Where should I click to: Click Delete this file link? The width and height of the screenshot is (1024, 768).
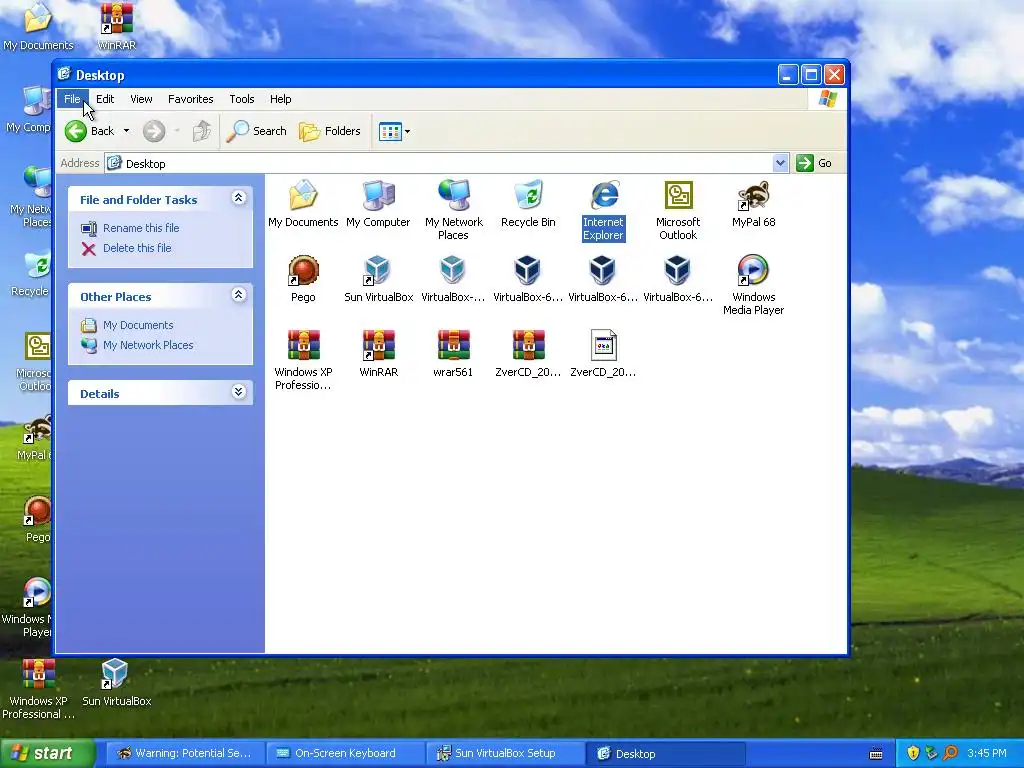coord(136,248)
